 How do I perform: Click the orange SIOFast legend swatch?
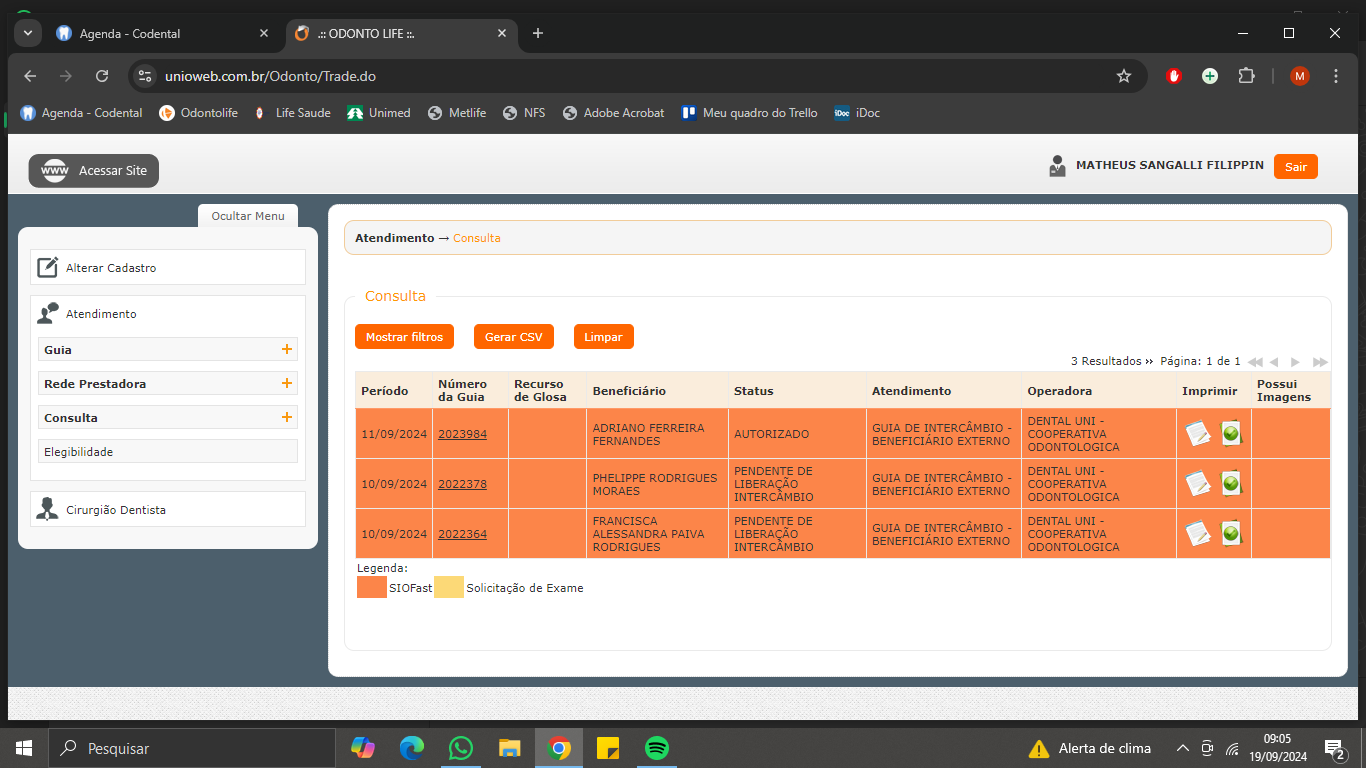[x=372, y=588]
